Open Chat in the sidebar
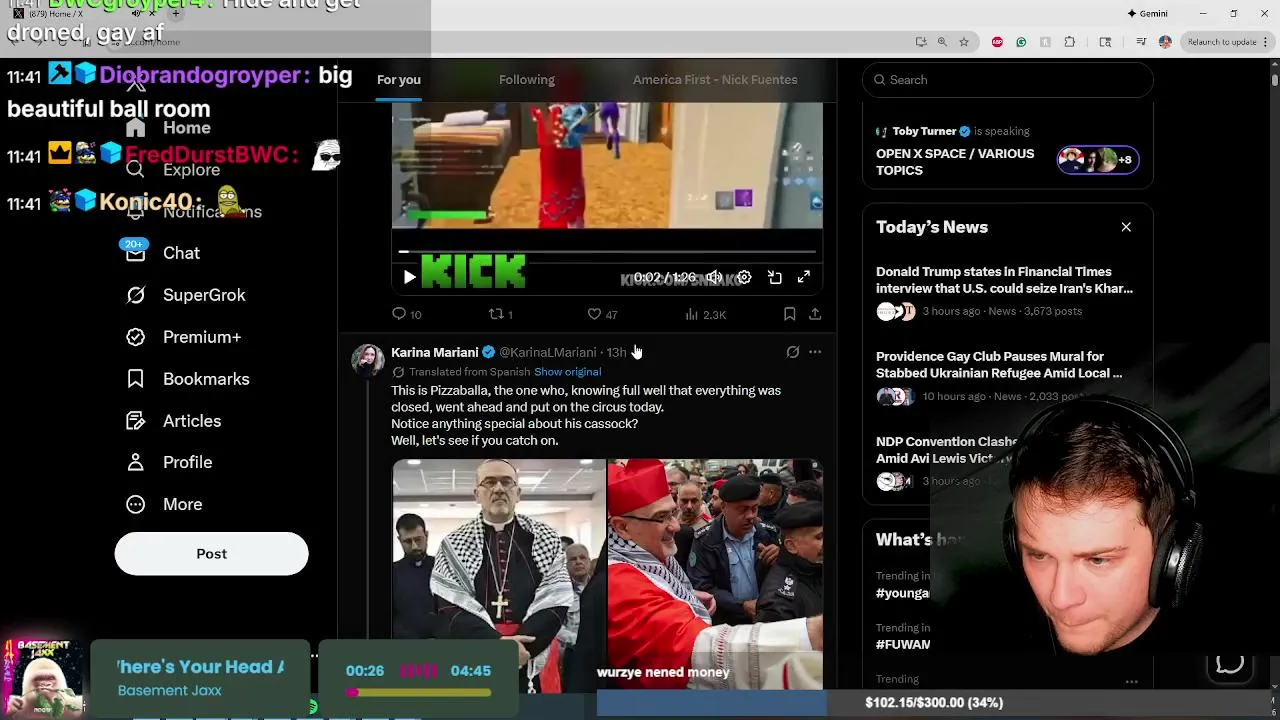This screenshot has width=1280, height=720. [163, 253]
